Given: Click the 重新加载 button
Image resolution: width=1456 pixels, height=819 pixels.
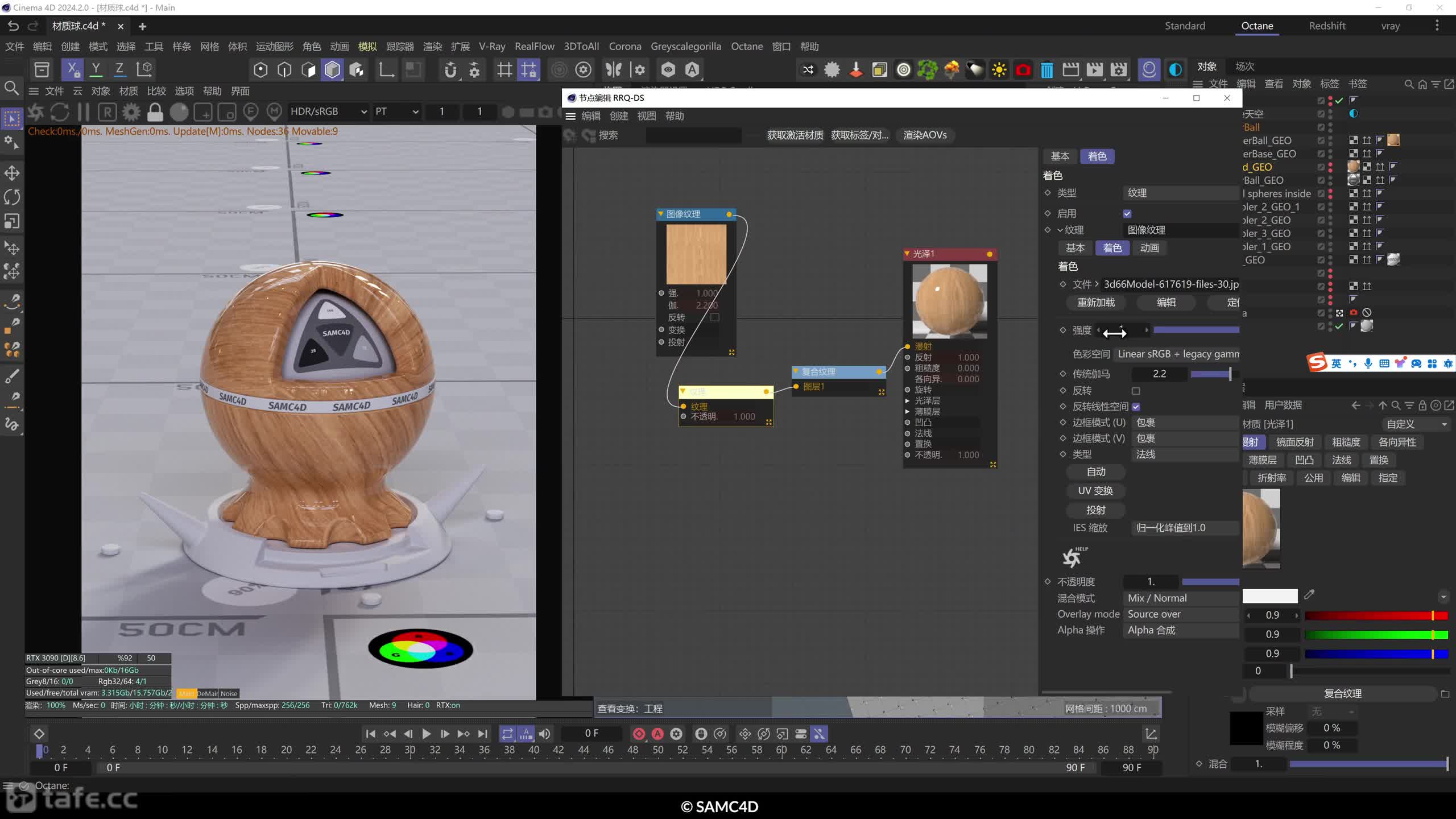Looking at the screenshot, I should pos(1095,303).
